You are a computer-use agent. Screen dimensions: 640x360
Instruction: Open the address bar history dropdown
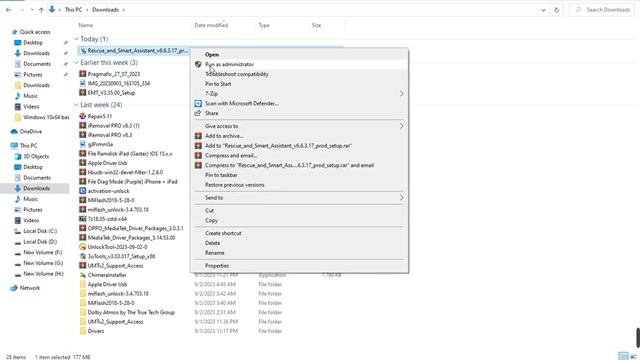pyautogui.click(x=543, y=10)
